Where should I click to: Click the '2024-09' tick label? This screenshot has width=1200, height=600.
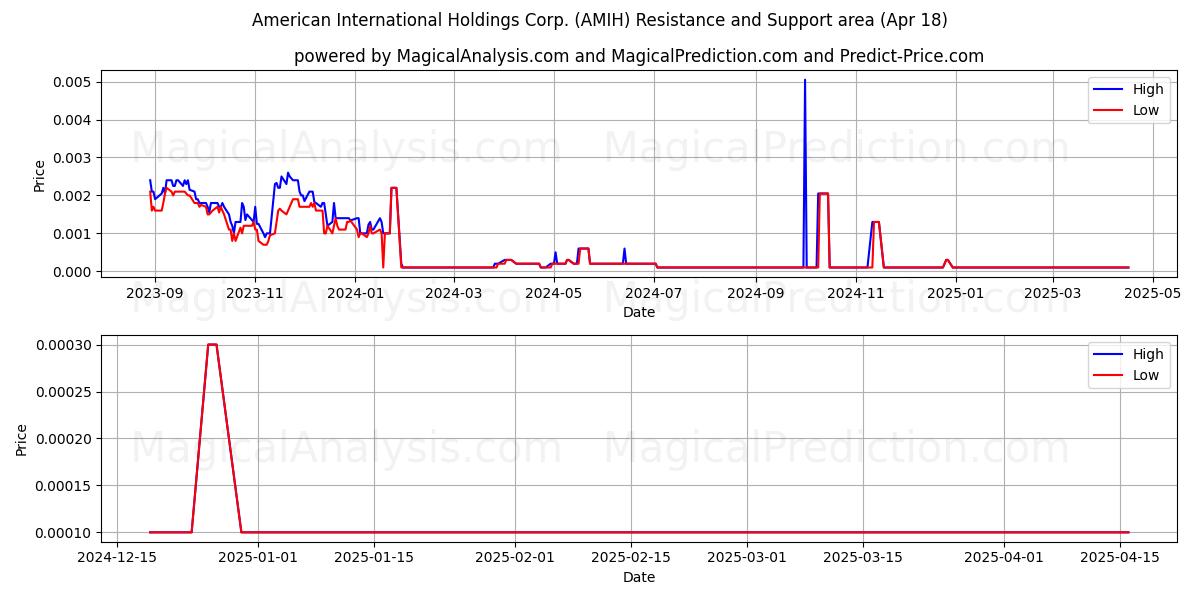[757, 293]
